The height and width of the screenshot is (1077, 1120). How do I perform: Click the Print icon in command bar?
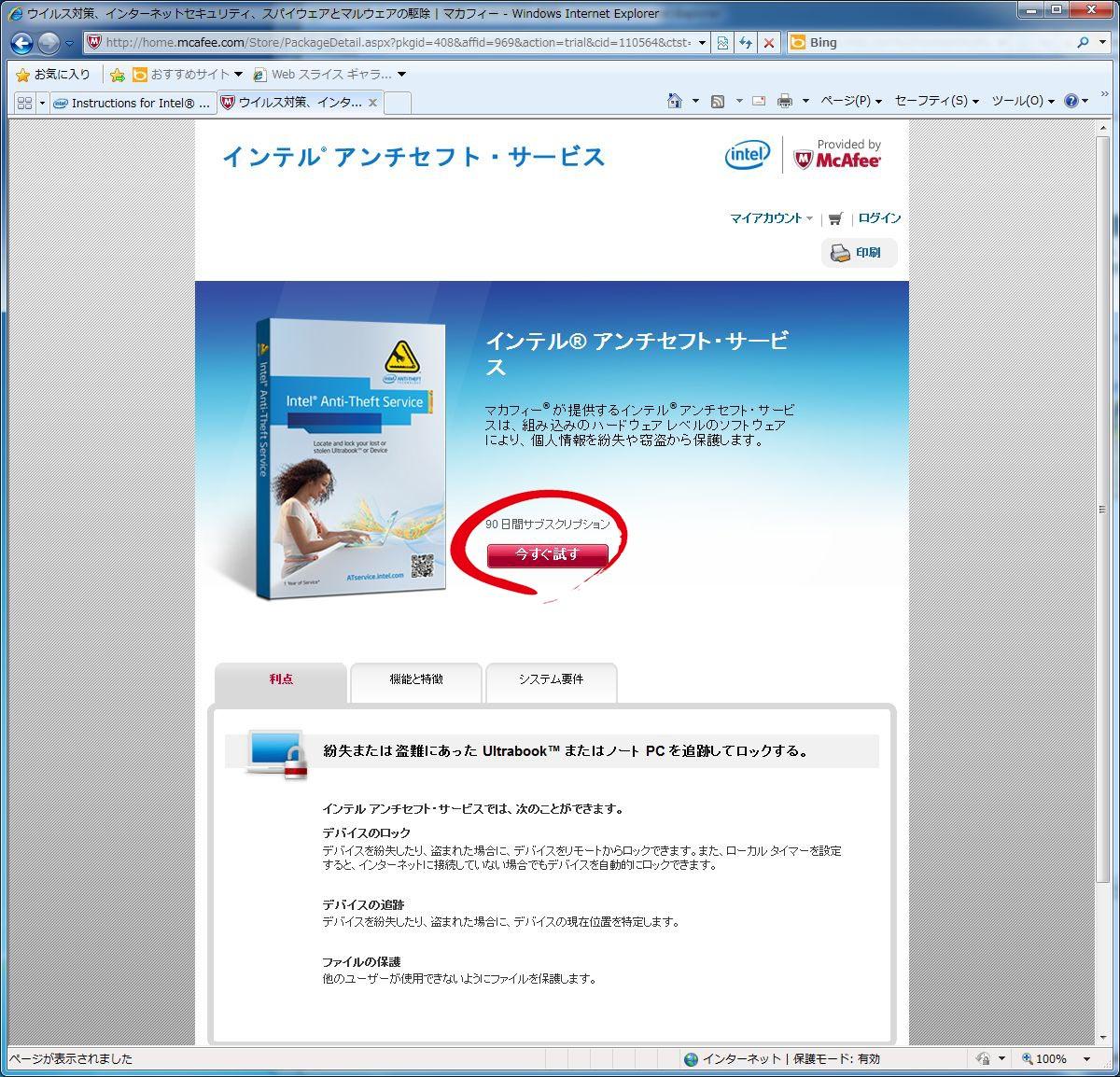[785, 101]
